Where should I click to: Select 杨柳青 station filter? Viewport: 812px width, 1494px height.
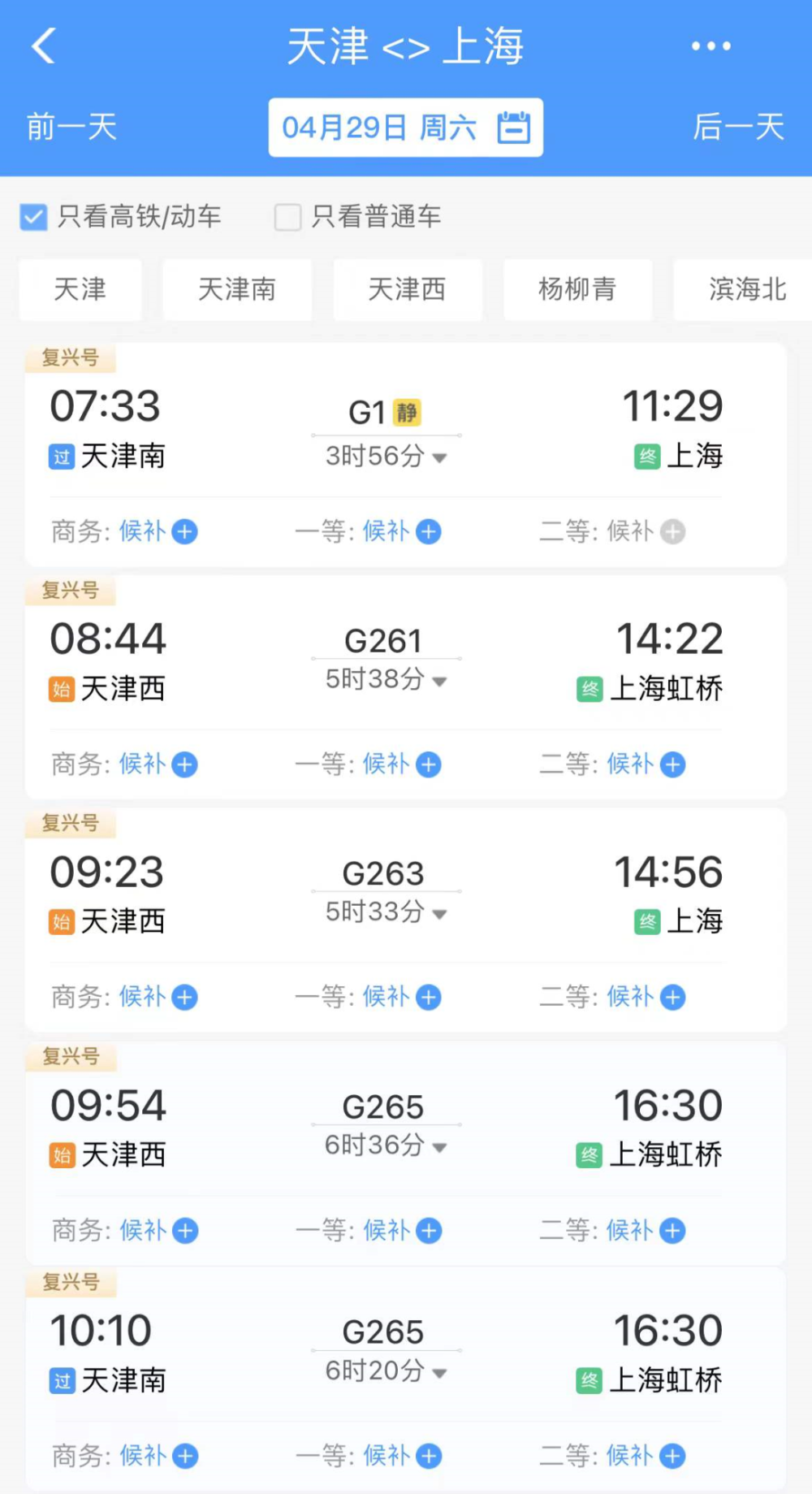click(577, 289)
